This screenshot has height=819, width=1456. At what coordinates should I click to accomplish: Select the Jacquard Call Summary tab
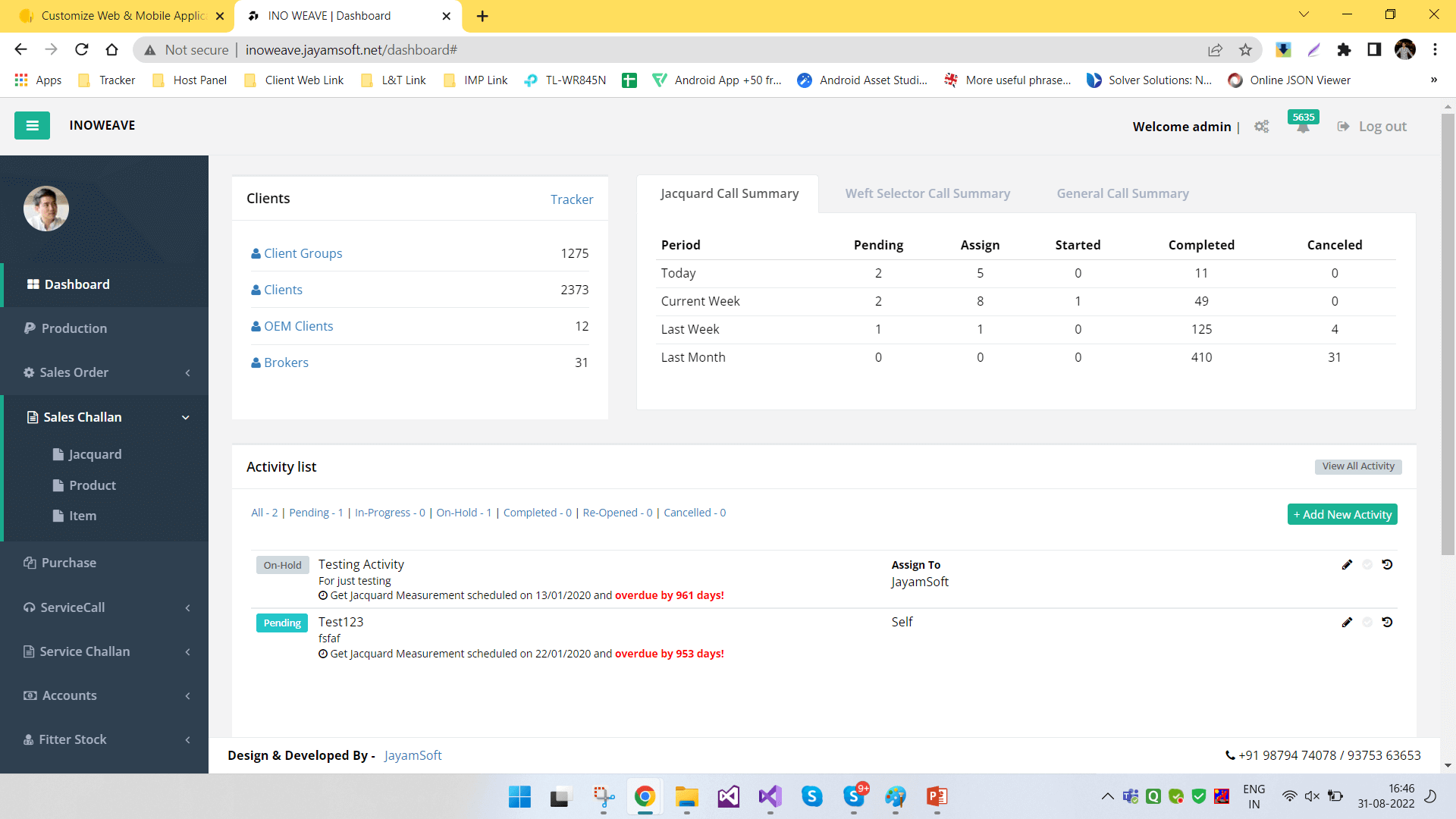(729, 193)
